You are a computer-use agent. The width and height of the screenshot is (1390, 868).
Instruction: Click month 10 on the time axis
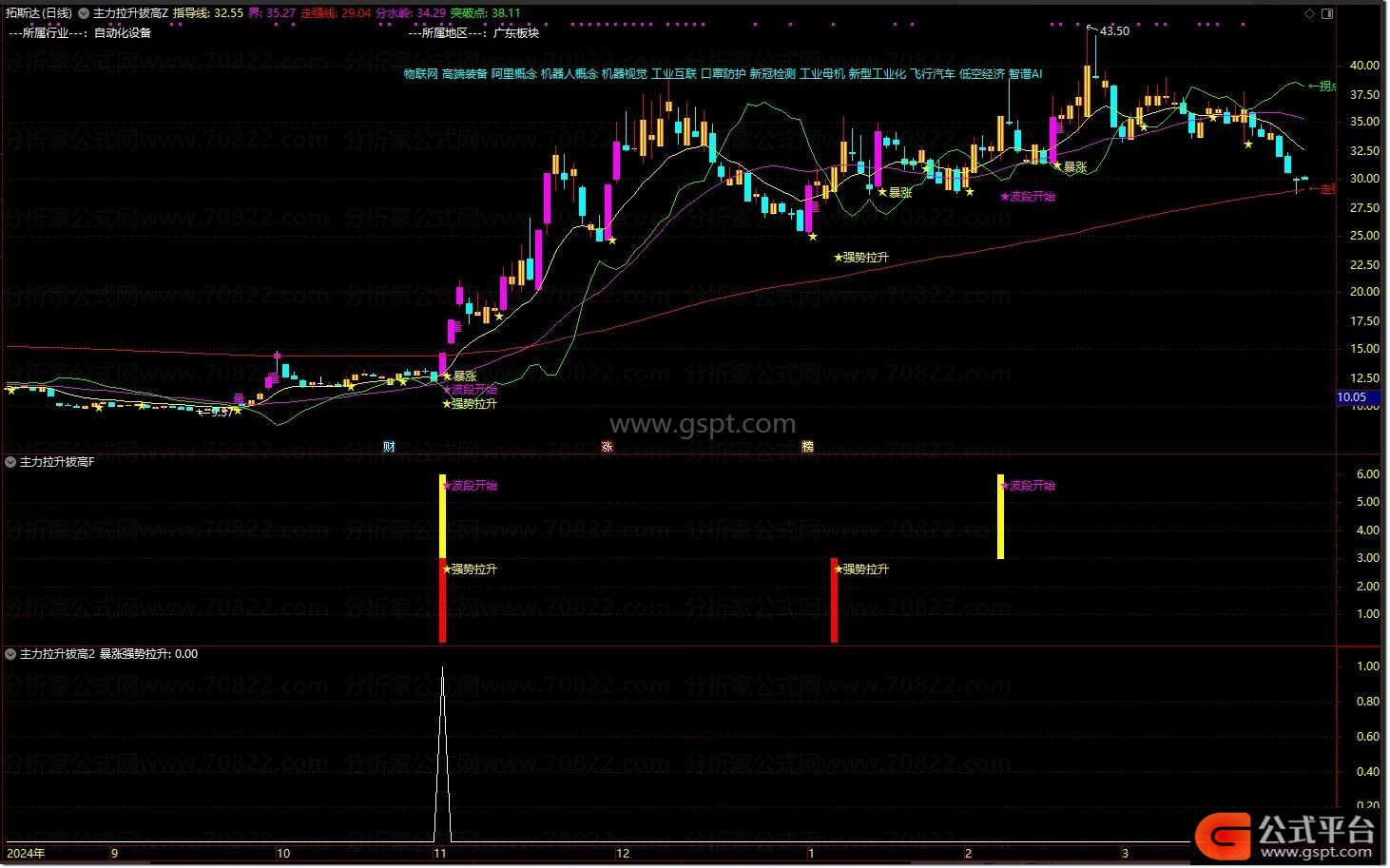tap(283, 853)
